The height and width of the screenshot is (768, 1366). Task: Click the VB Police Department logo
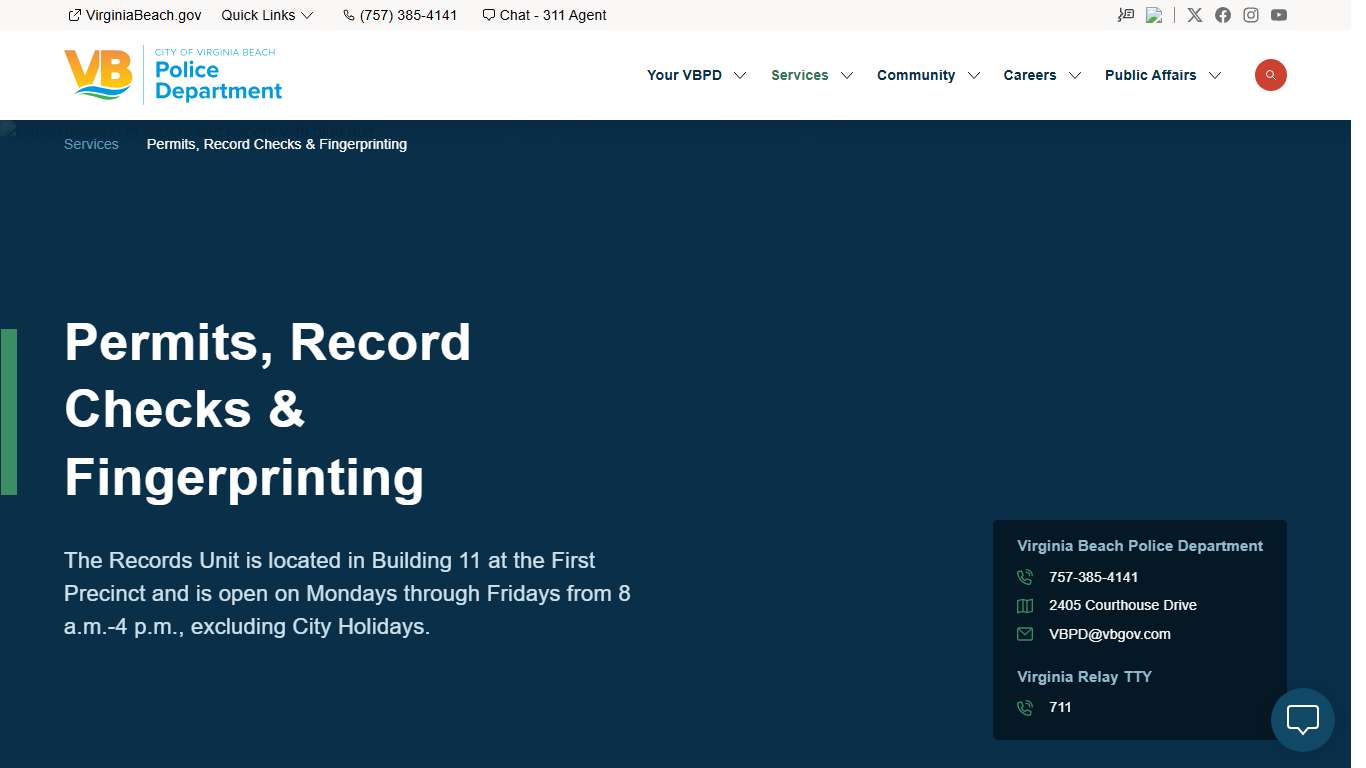click(171, 75)
